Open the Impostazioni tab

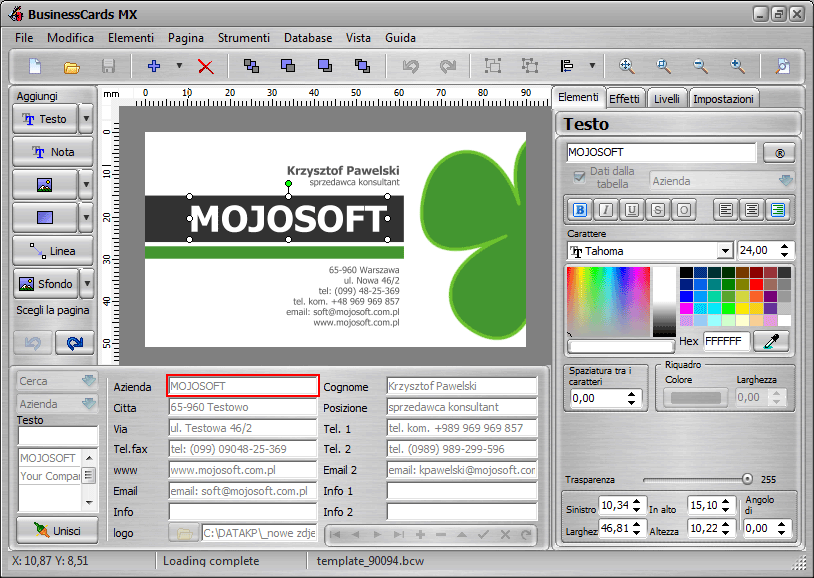click(723, 99)
